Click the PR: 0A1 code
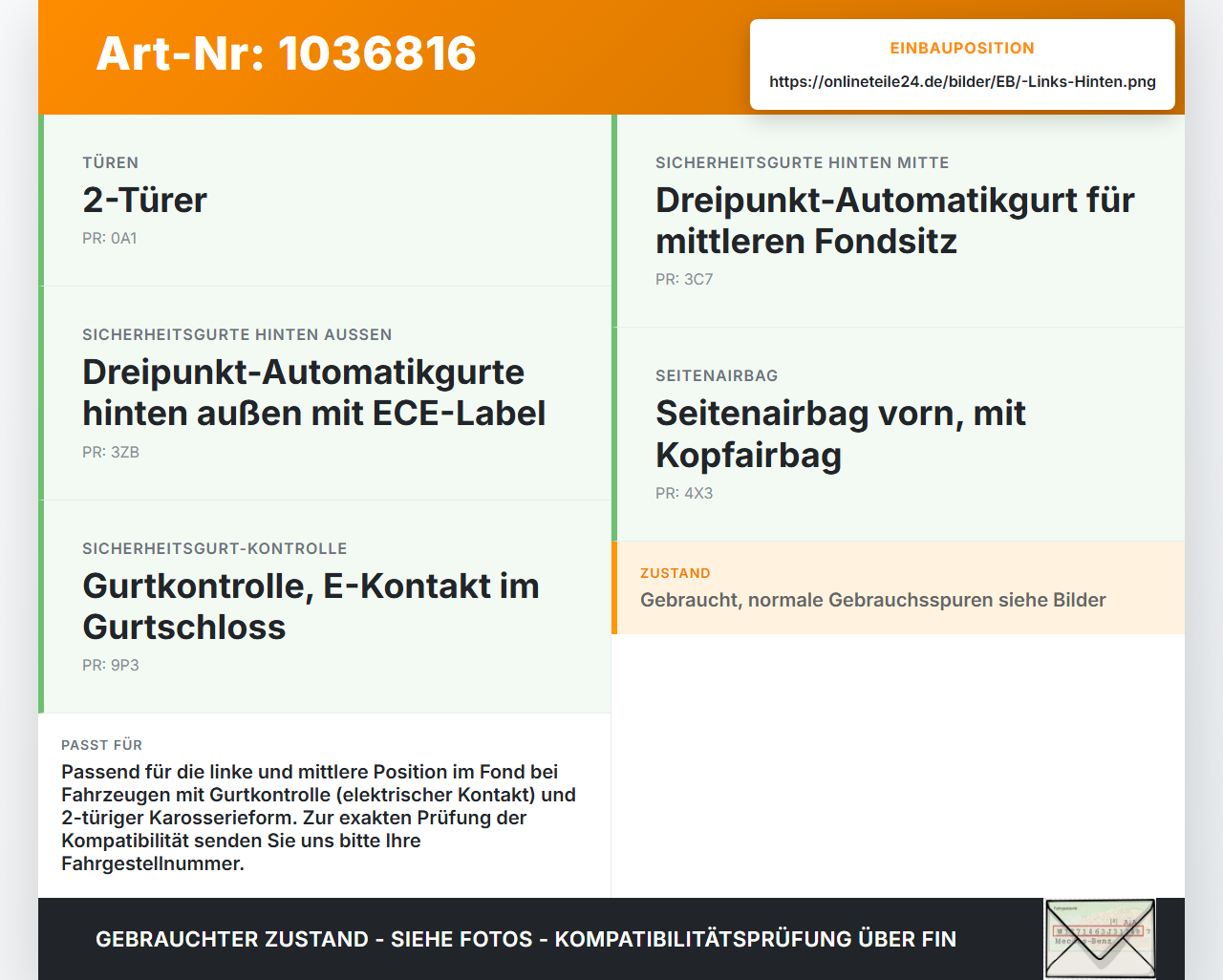1223x980 pixels. (110, 238)
